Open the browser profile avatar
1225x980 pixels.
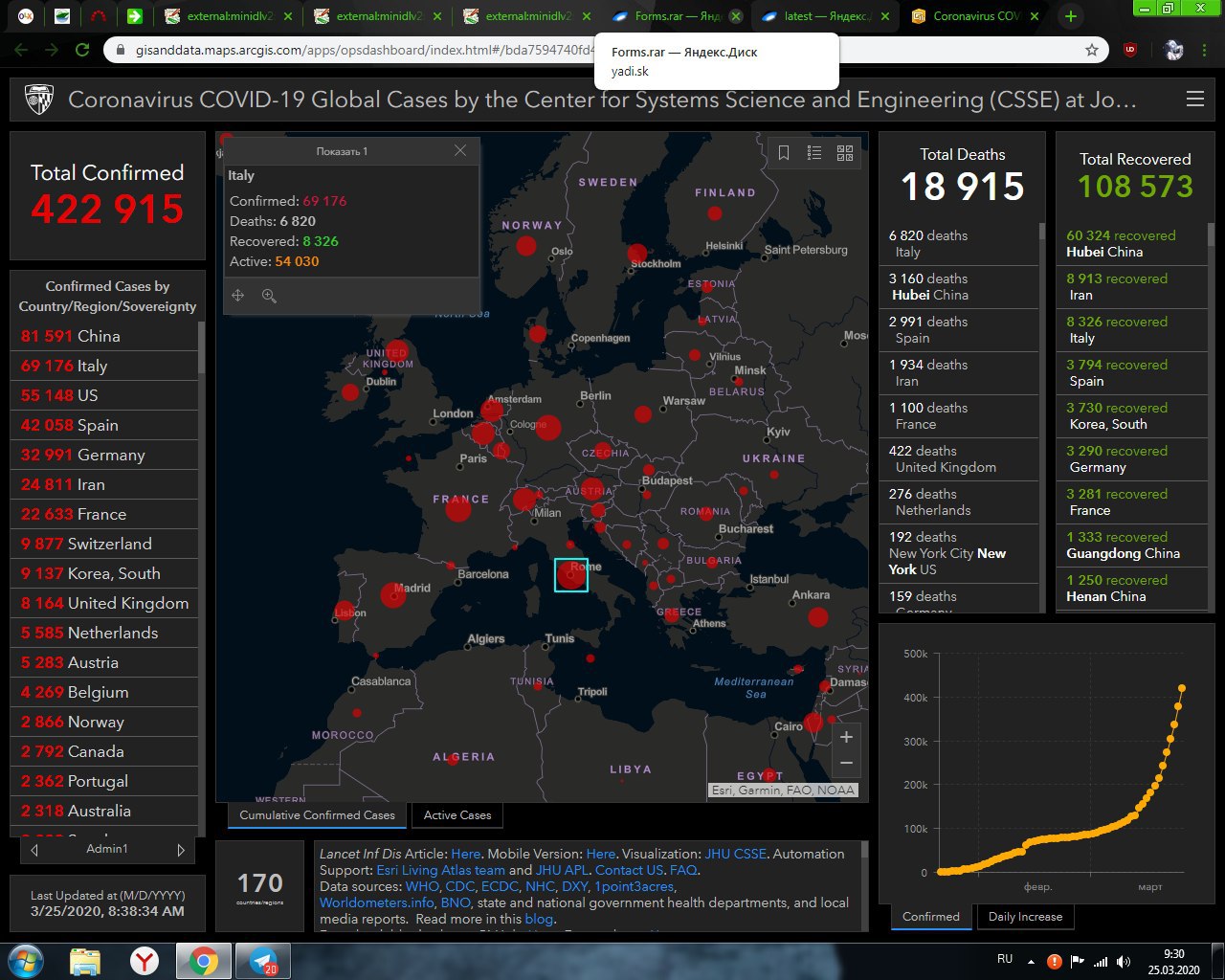point(1173,50)
